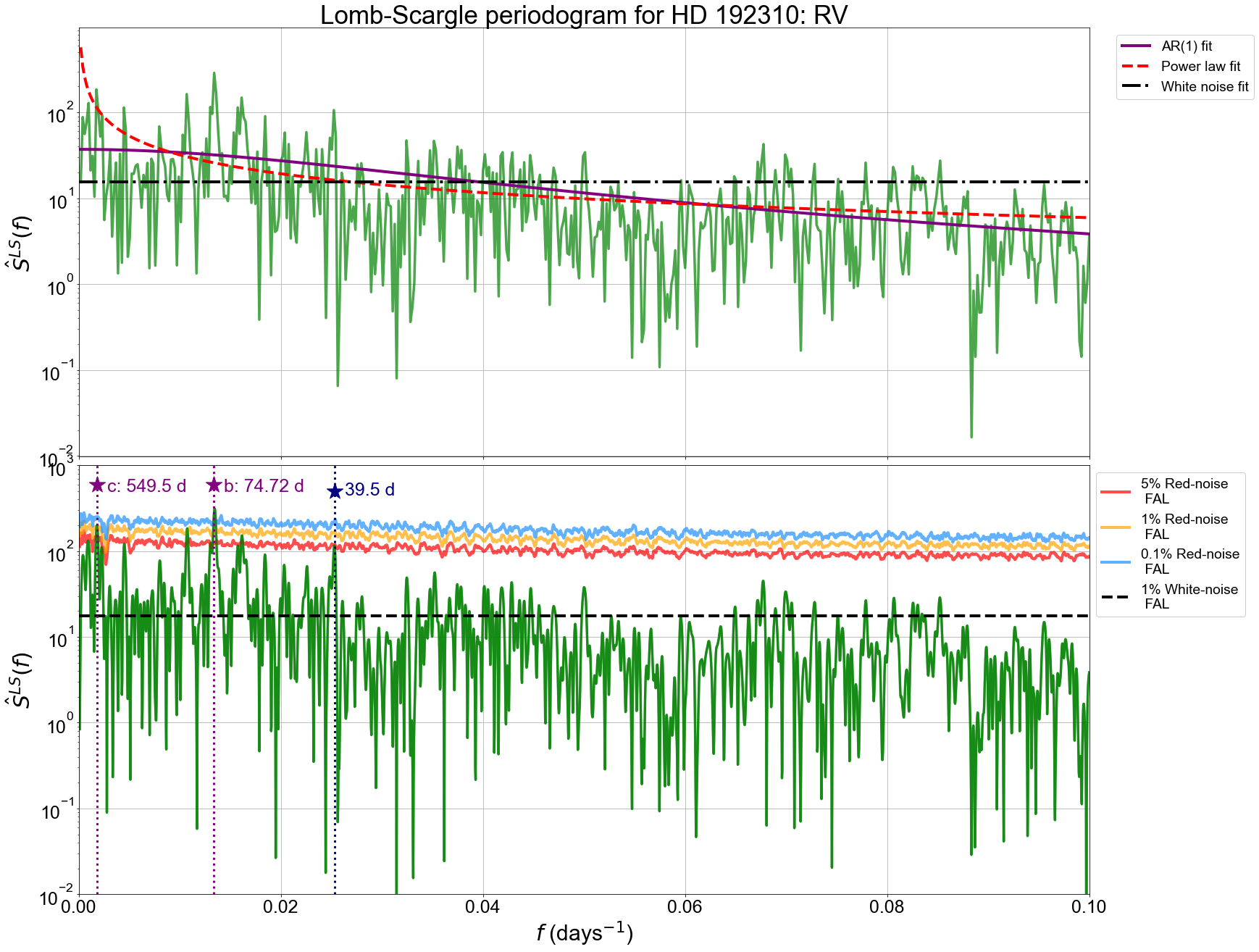
Task: Click the "1% White-noise FAL" legend label
Action: [x=1189, y=597]
